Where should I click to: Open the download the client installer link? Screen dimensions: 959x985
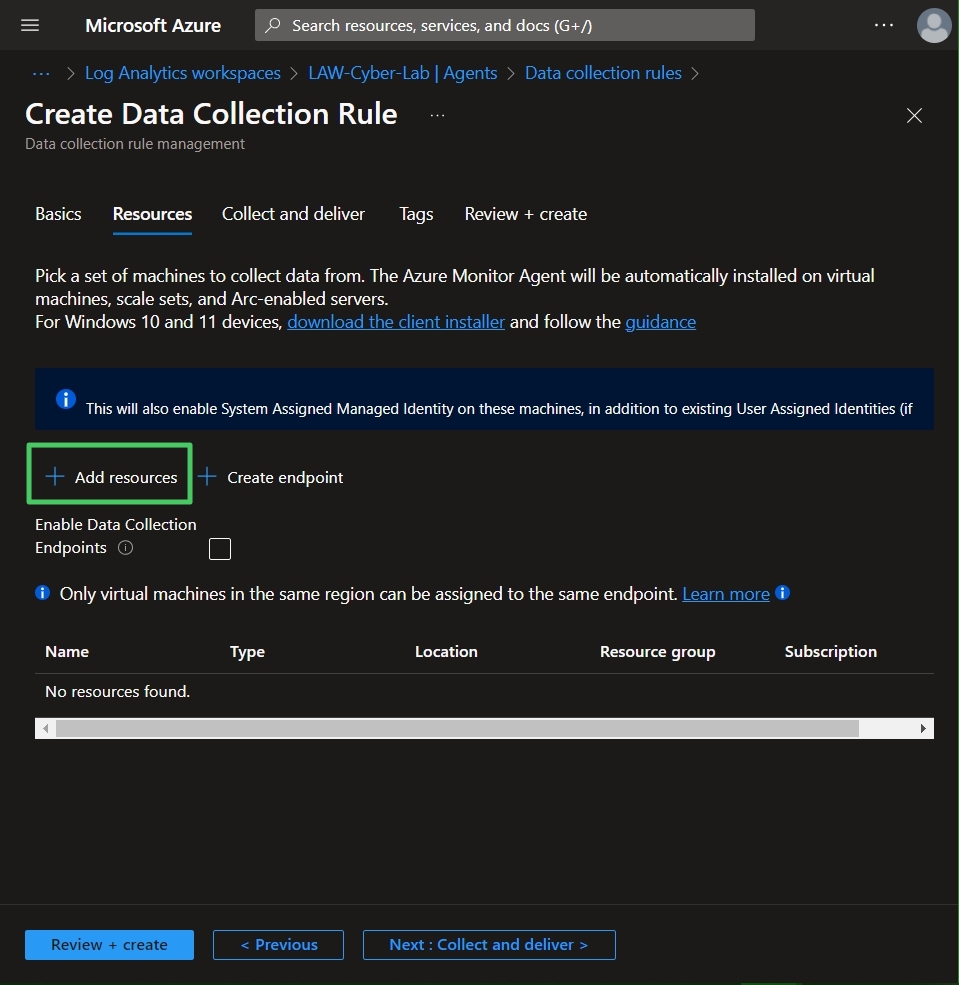pyautogui.click(x=396, y=322)
